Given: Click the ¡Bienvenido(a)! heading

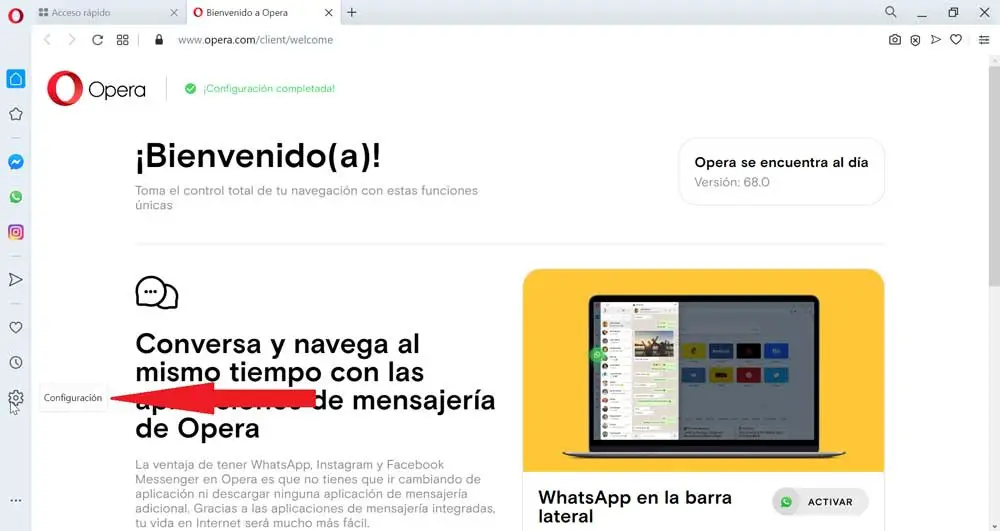Looking at the screenshot, I should tap(258, 156).
